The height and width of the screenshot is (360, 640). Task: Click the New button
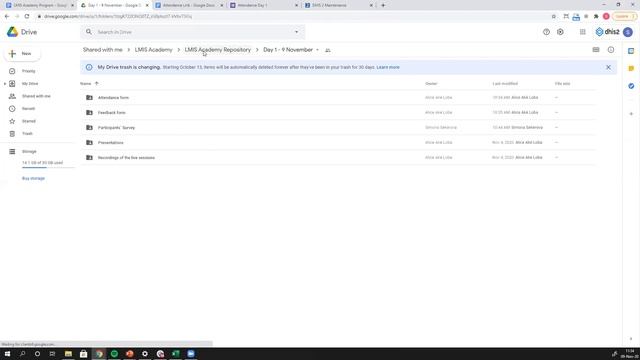pos(22,53)
